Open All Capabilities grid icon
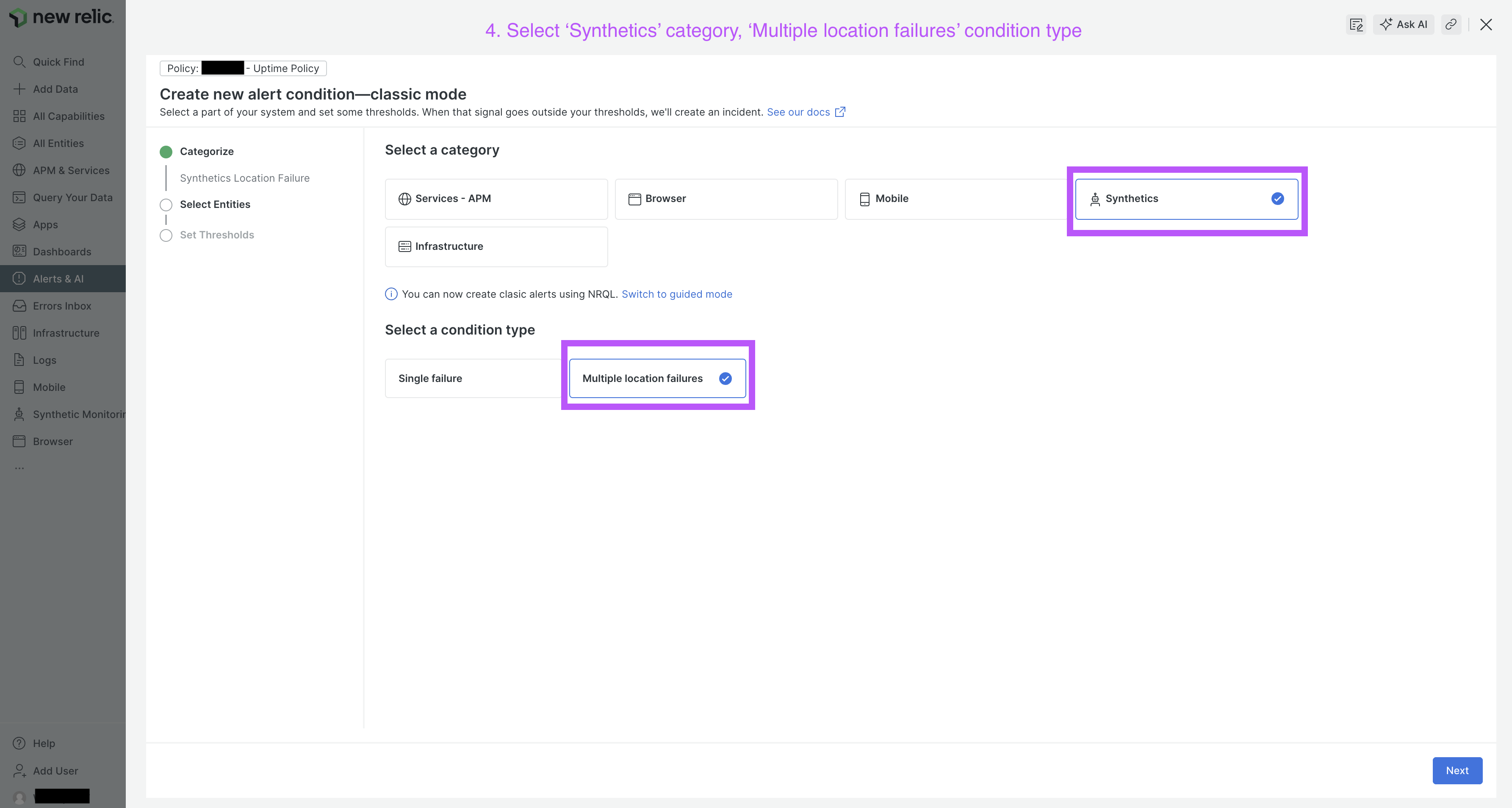This screenshot has width=1512, height=808. pyautogui.click(x=19, y=116)
